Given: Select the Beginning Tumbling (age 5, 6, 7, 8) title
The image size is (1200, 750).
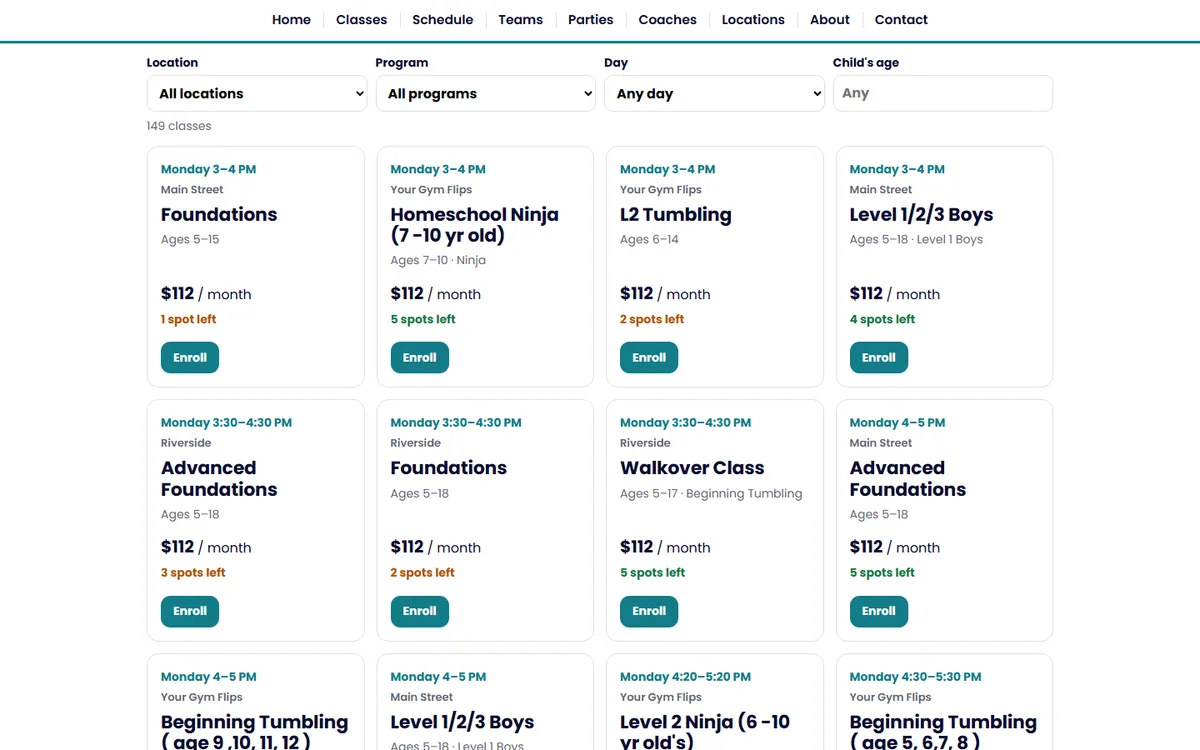Looking at the screenshot, I should (x=943, y=732).
